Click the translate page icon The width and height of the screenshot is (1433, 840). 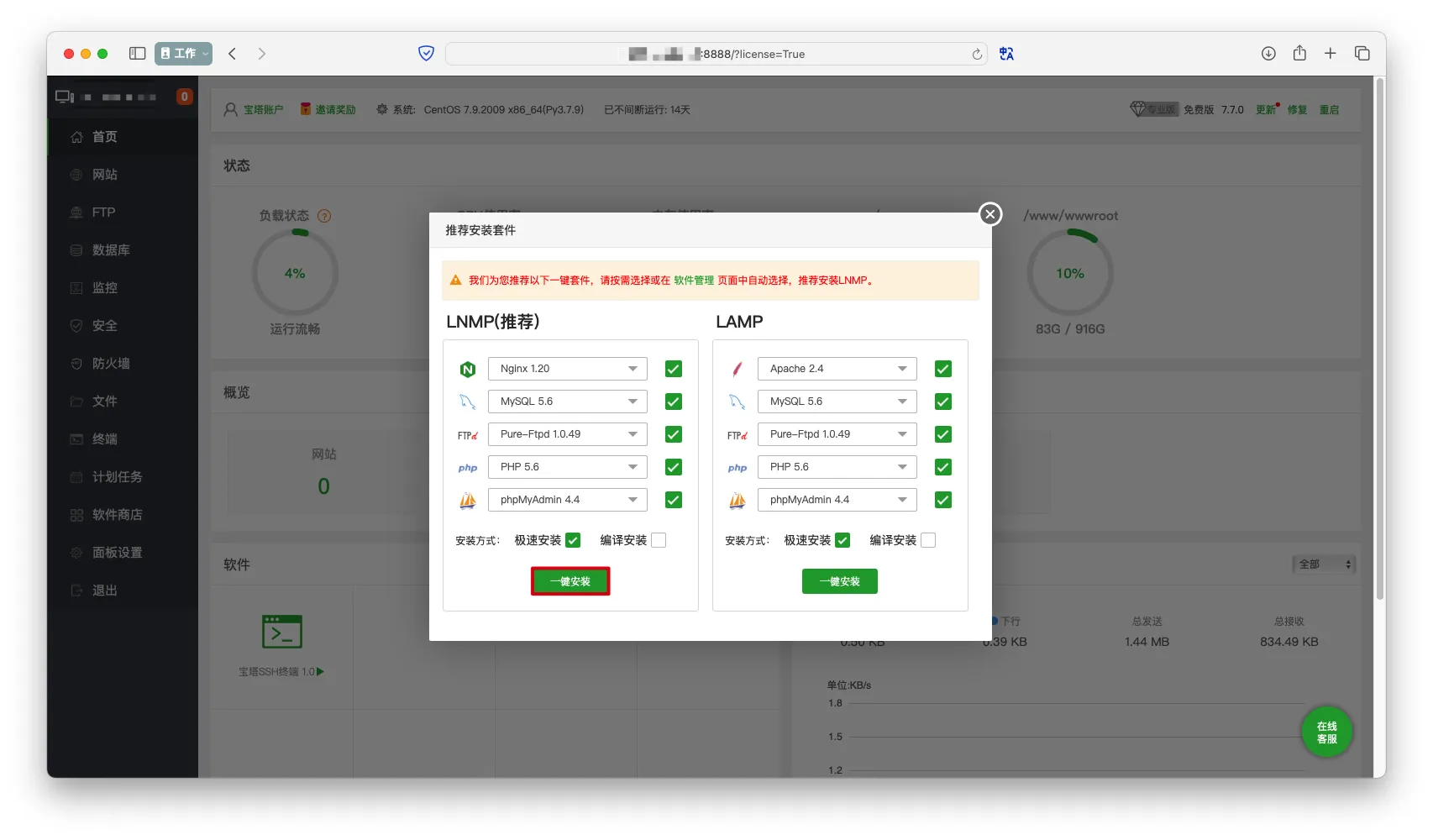(1006, 54)
